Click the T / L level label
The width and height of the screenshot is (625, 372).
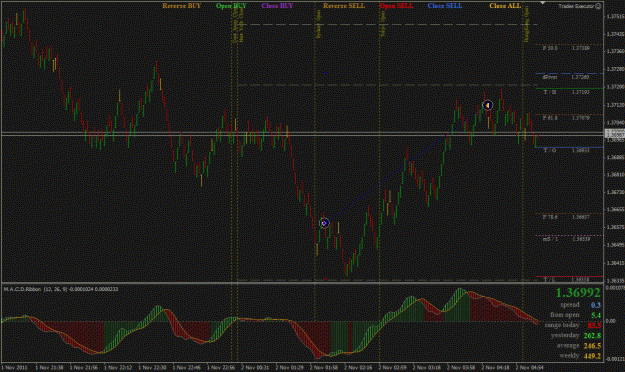550,280
